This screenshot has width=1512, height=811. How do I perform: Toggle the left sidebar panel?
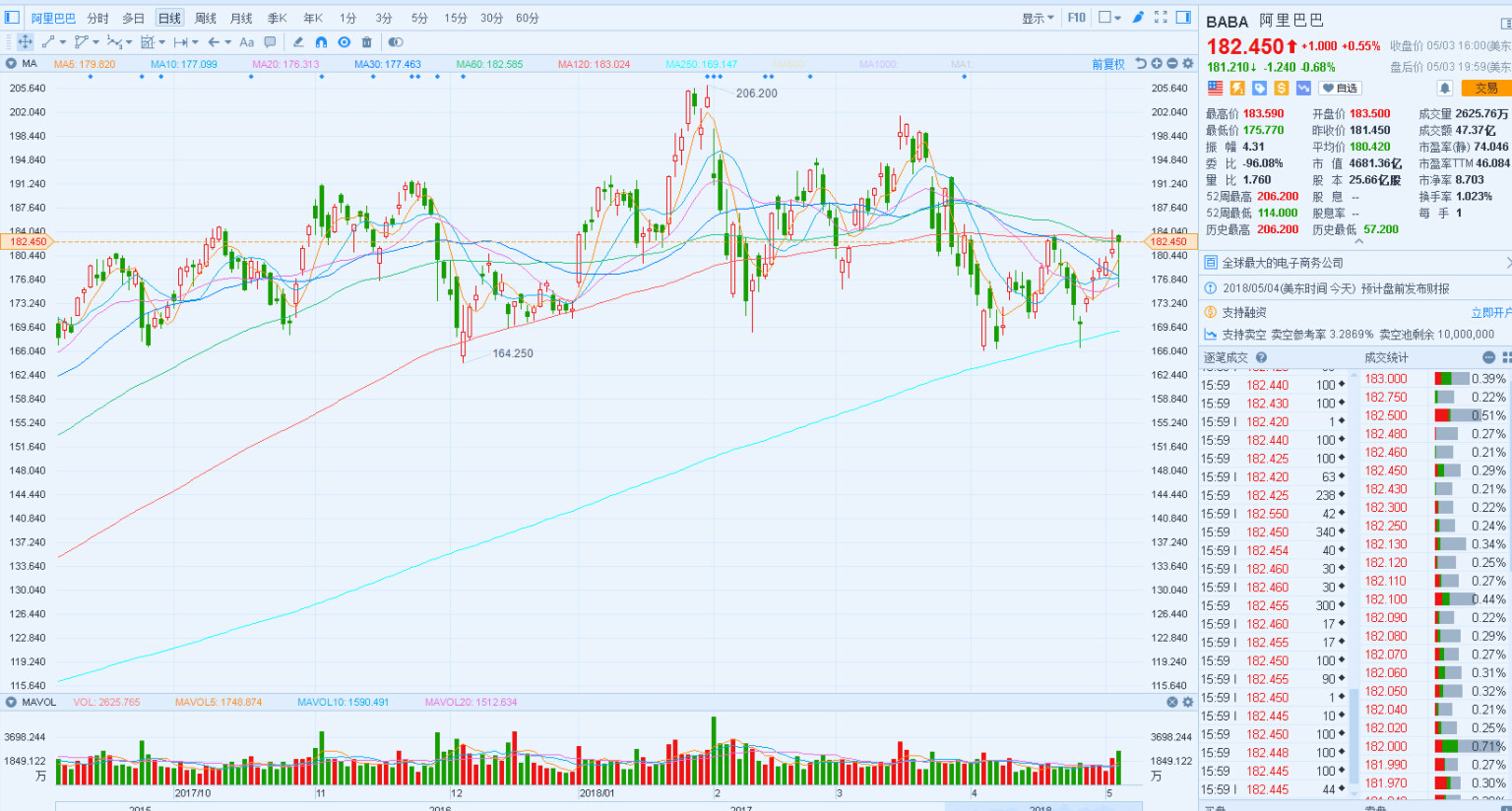point(12,18)
